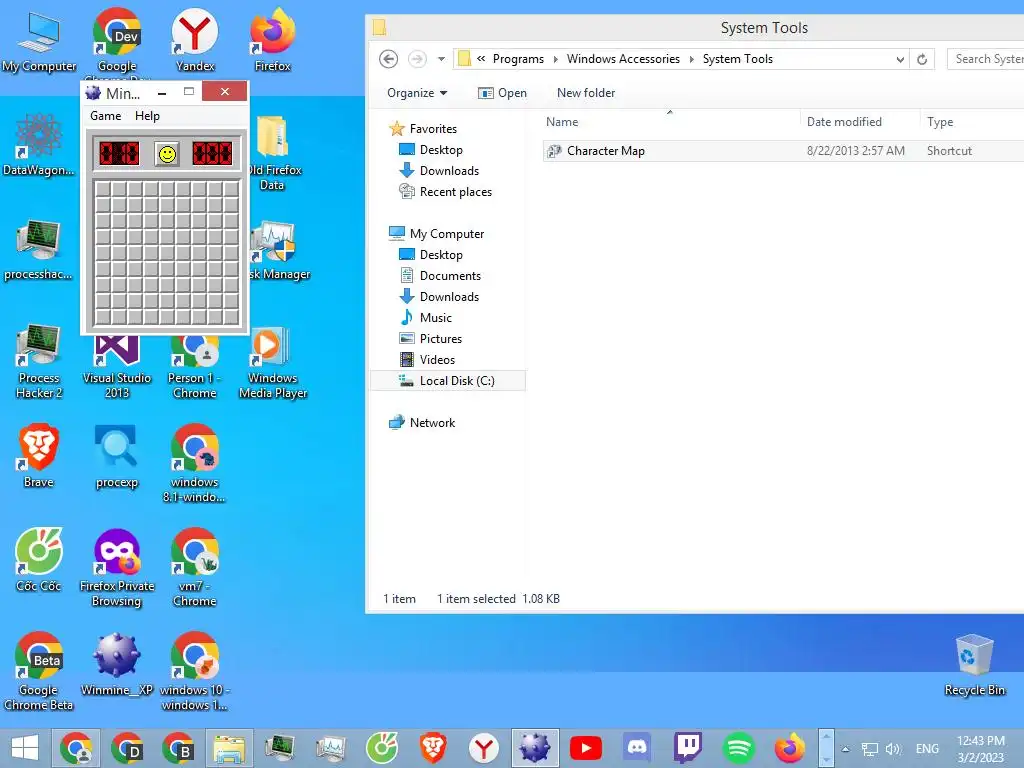Show hidden breadcrumb levels via the double chevron
Screen dimensions: 1024x768
[x=481, y=59]
